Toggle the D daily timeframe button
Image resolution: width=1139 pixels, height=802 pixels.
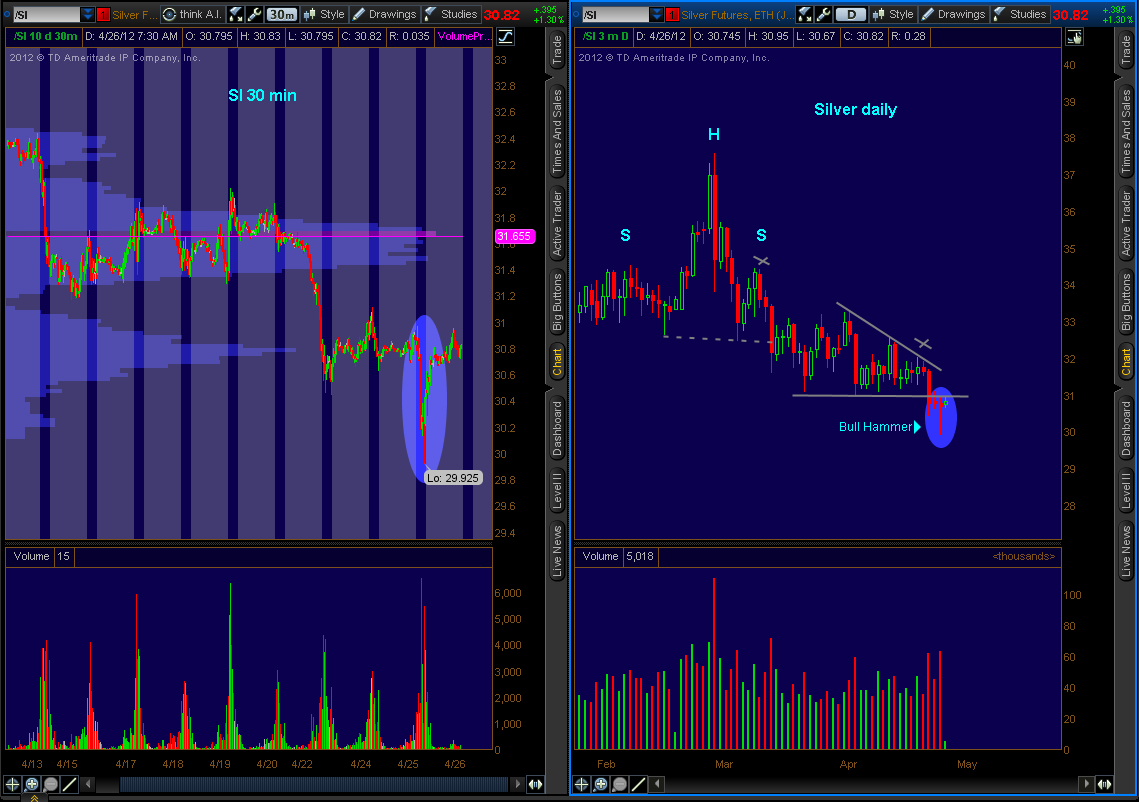pos(850,14)
